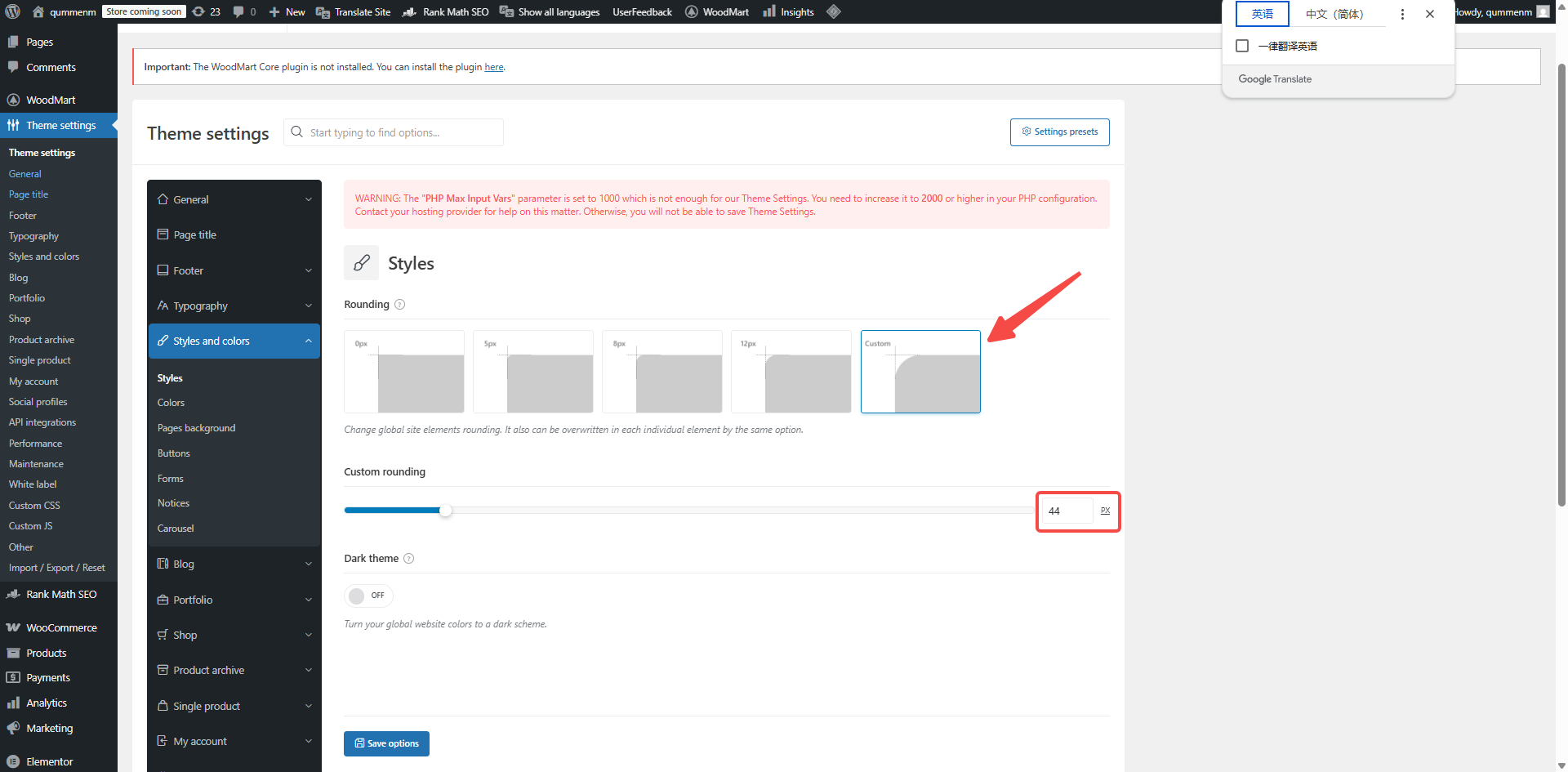Click the Custom rounding slider handle
The image size is (1568, 772).
pos(445,511)
